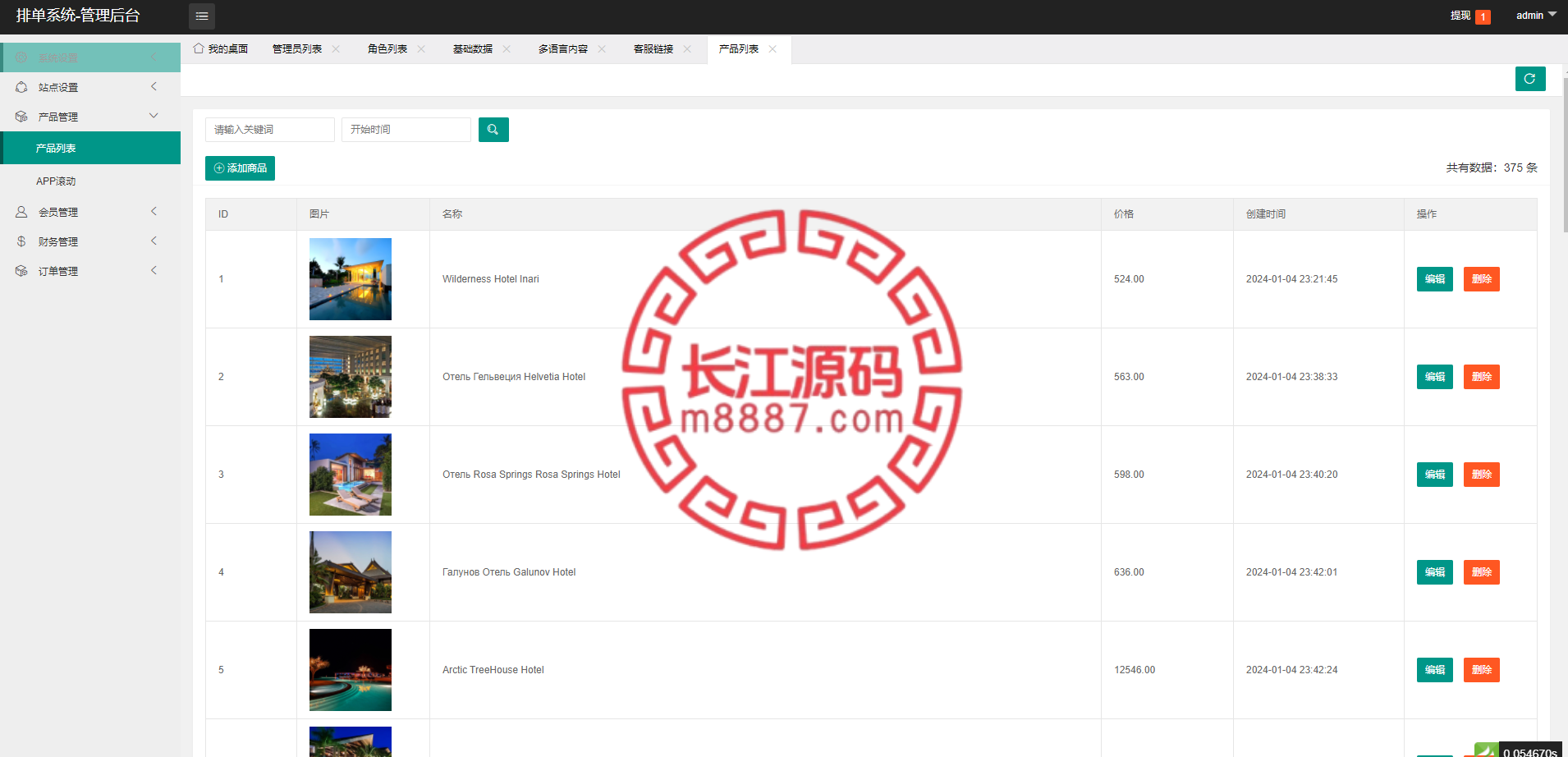Delete the Arctic TreeHouse Hotel product

(1482, 670)
